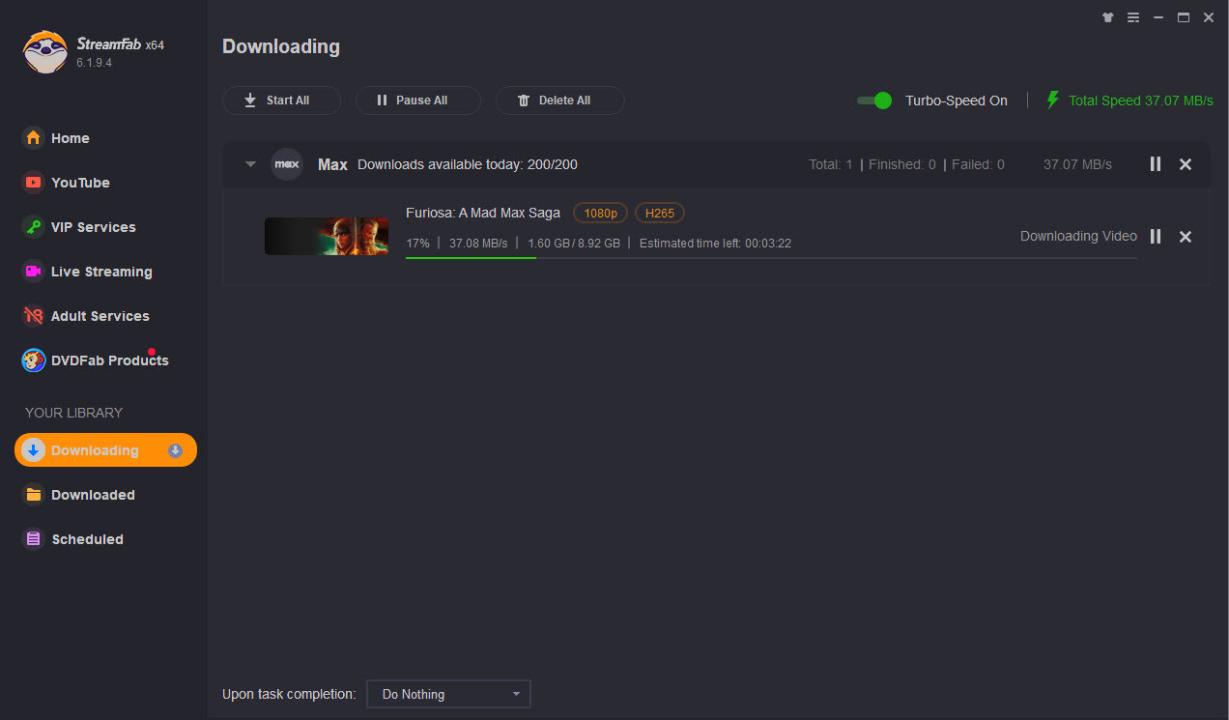1229x720 pixels.
Task: Click the StreamFab sloth logo
Action: tap(44, 51)
